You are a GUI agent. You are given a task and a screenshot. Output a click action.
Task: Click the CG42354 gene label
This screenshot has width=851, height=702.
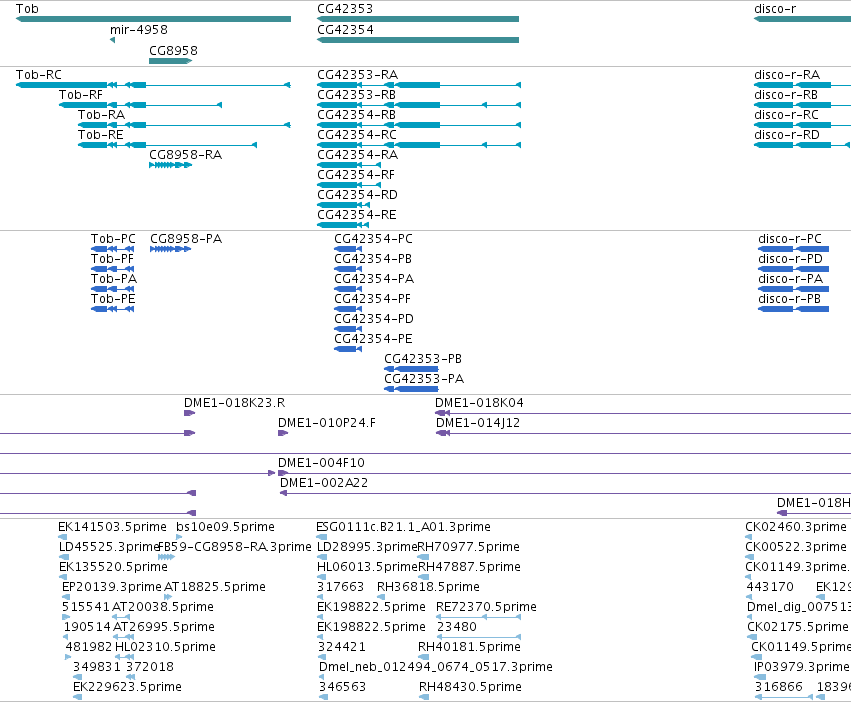(x=345, y=30)
